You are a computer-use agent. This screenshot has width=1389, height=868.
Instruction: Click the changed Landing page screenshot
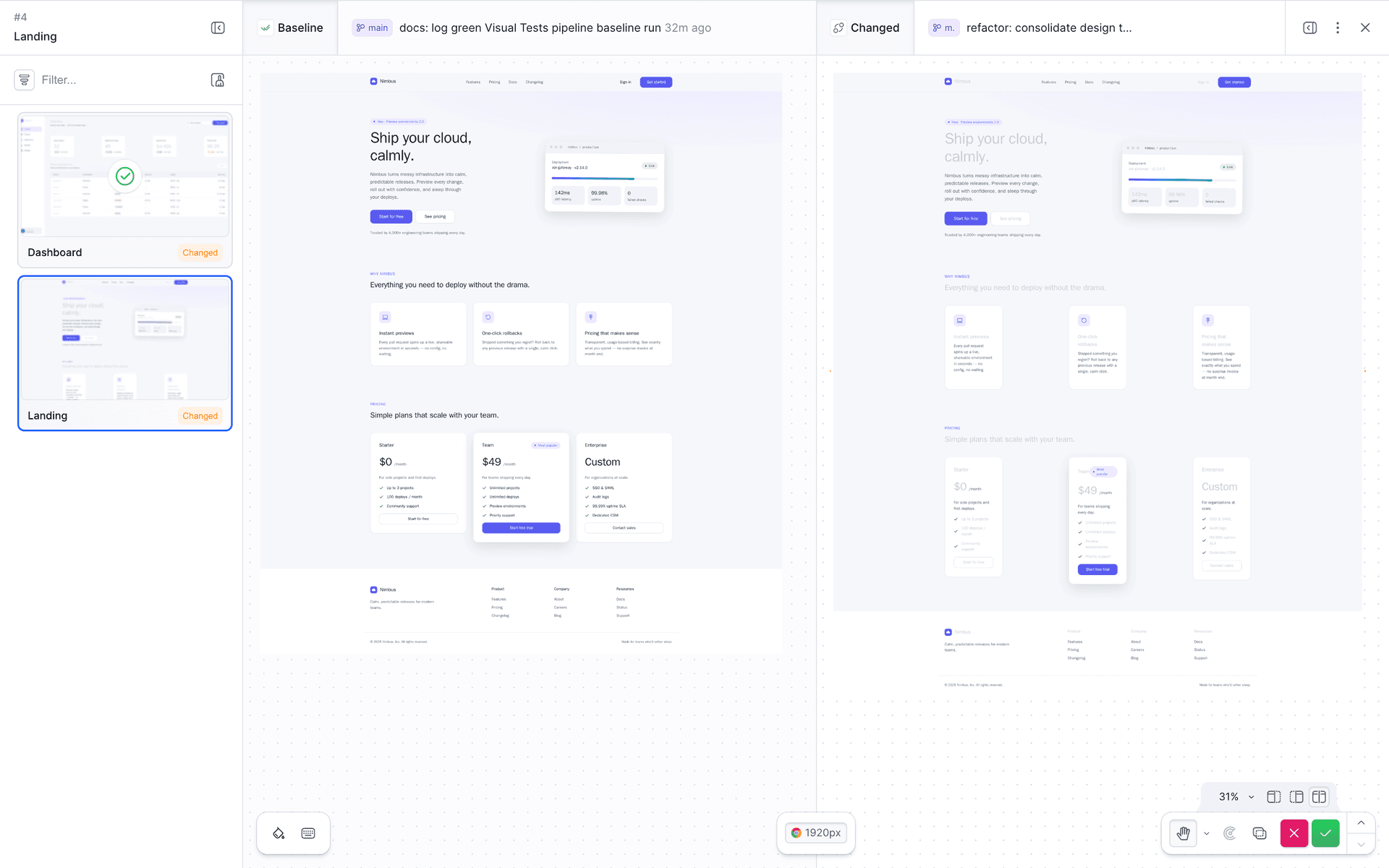point(1097,383)
